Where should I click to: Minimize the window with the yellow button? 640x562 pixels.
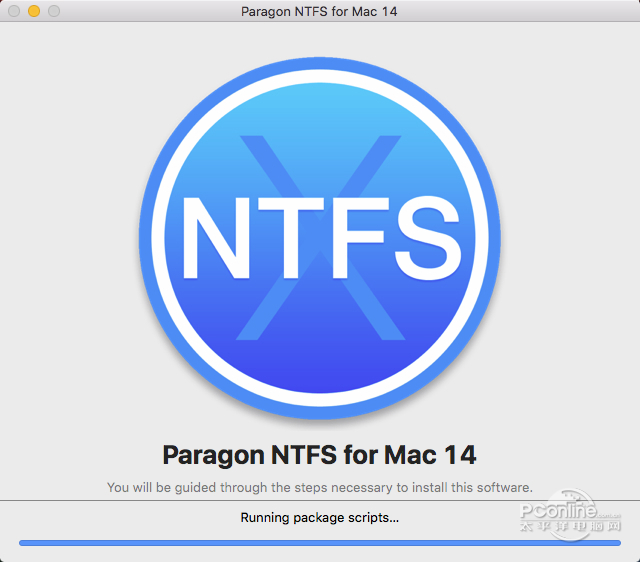[x=34, y=11]
